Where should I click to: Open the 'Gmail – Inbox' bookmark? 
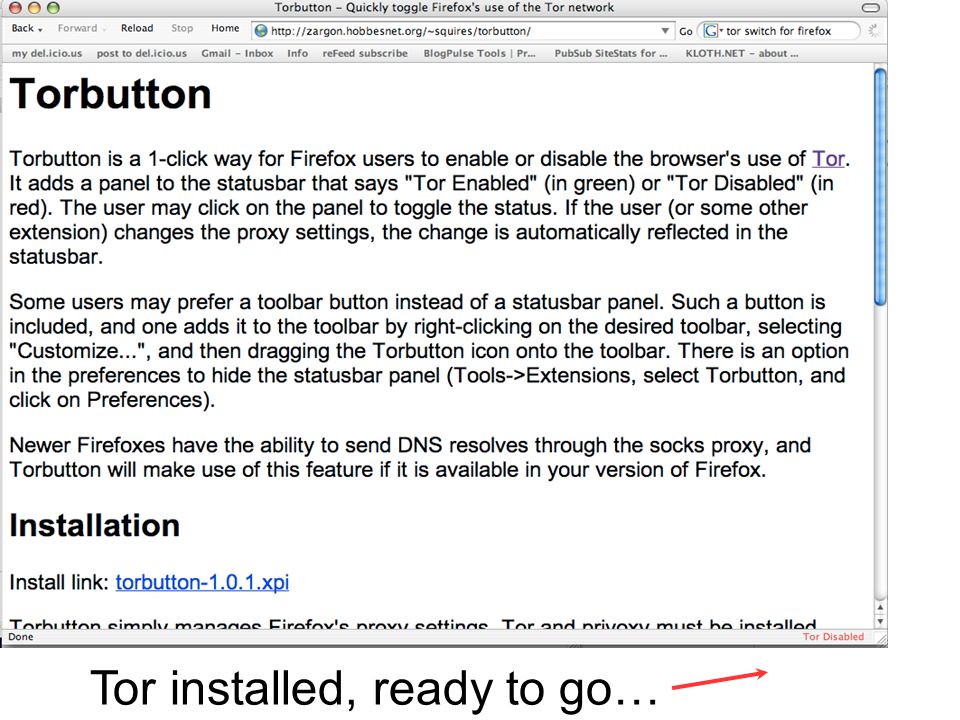[x=237, y=53]
